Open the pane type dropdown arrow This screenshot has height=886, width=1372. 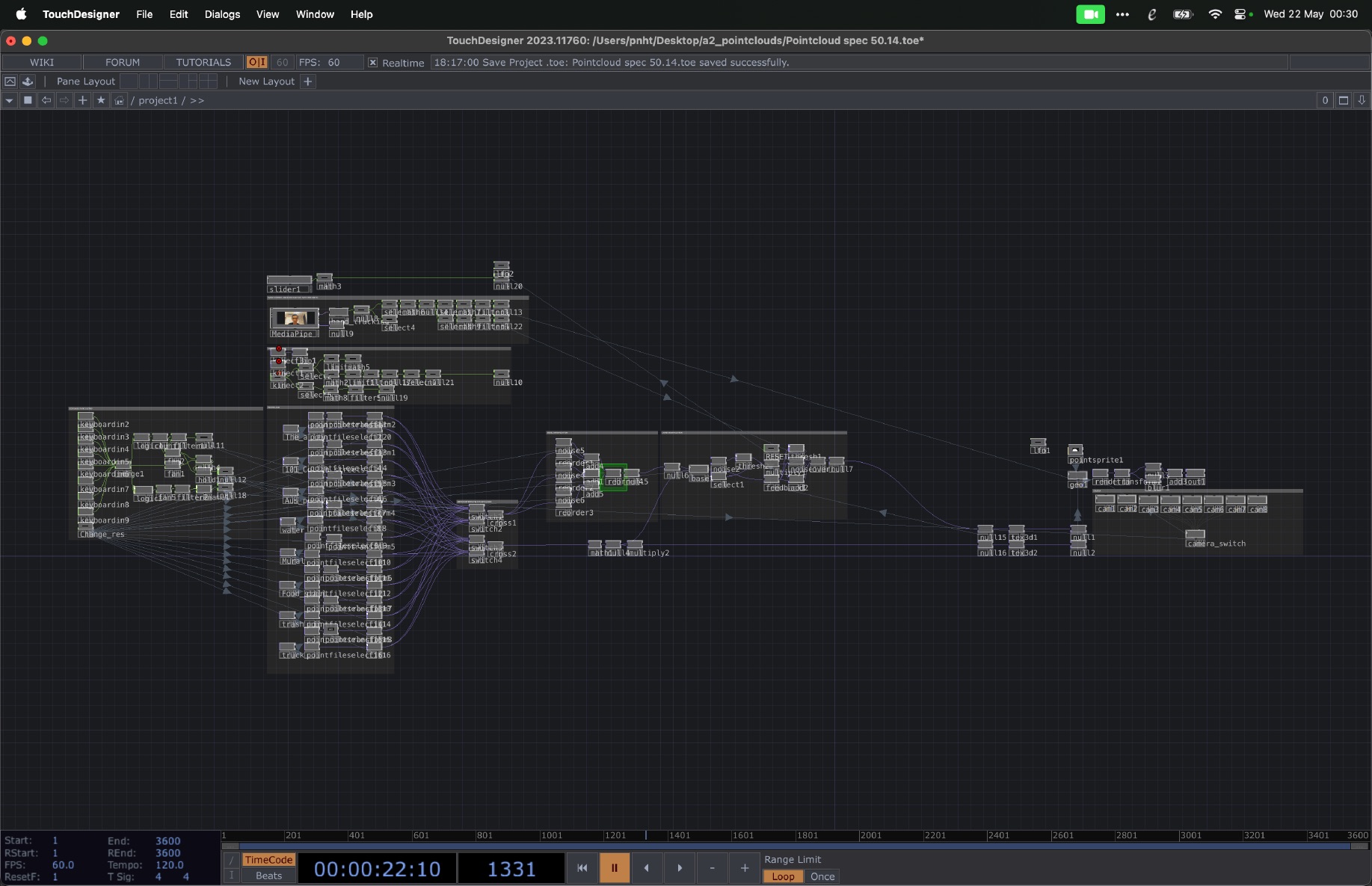pos(9,100)
